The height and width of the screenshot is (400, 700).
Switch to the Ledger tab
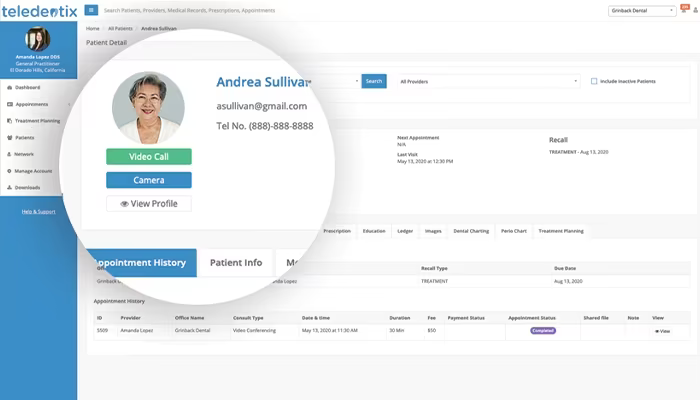point(405,231)
